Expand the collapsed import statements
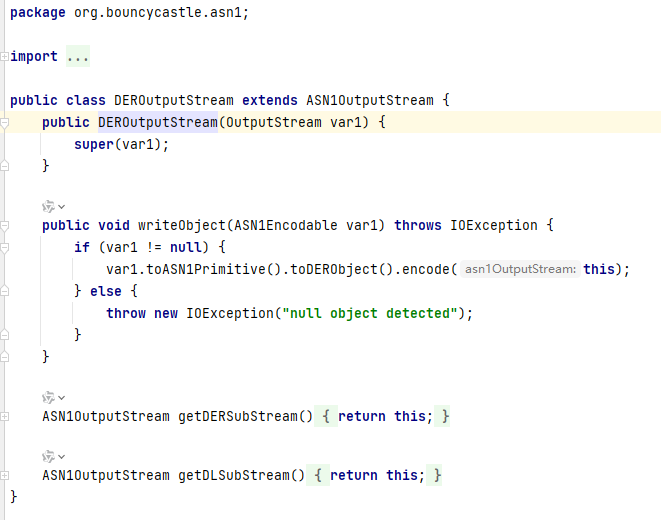This screenshot has width=661, height=520. 4,56
